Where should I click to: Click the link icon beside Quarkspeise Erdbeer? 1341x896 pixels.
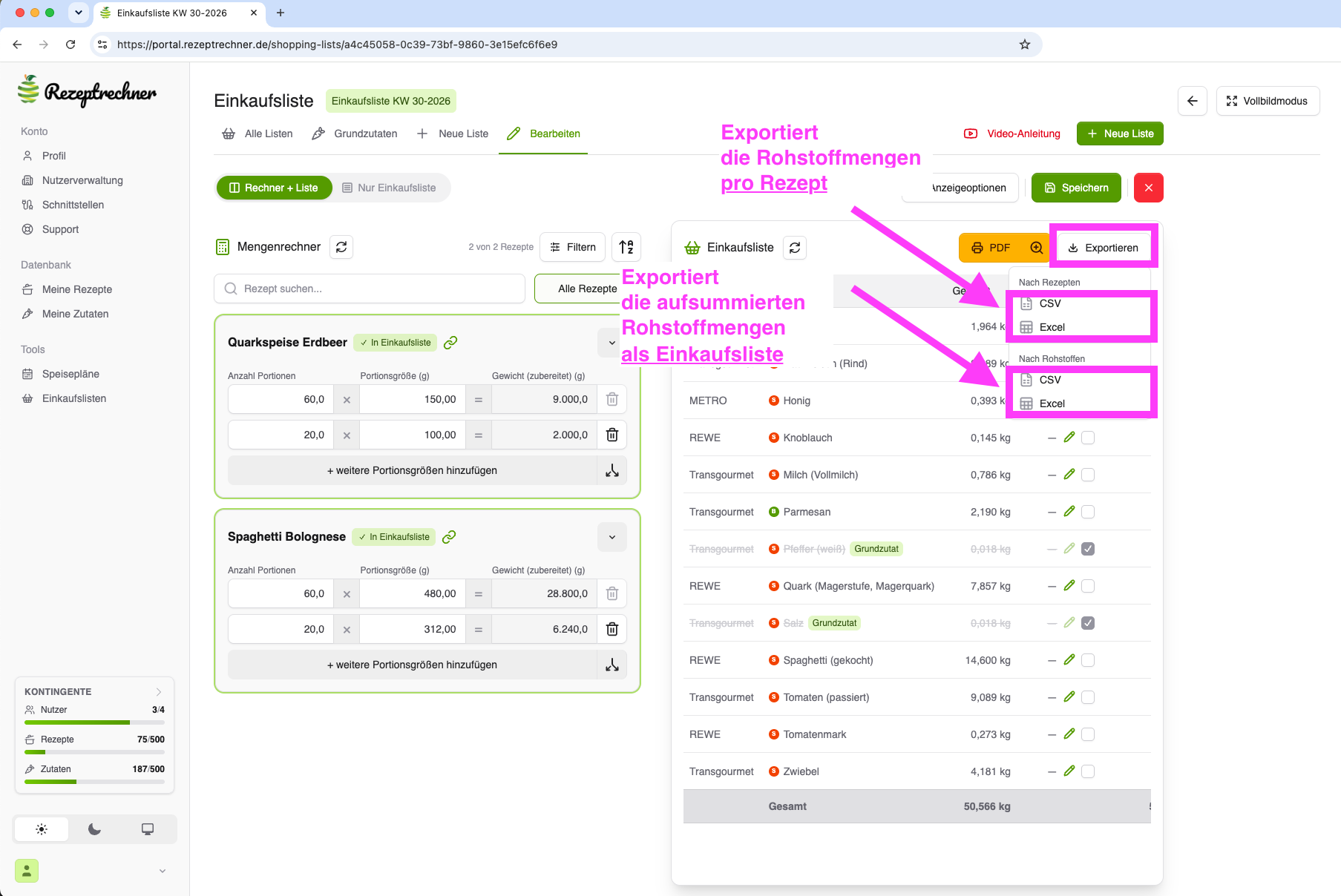pos(450,342)
